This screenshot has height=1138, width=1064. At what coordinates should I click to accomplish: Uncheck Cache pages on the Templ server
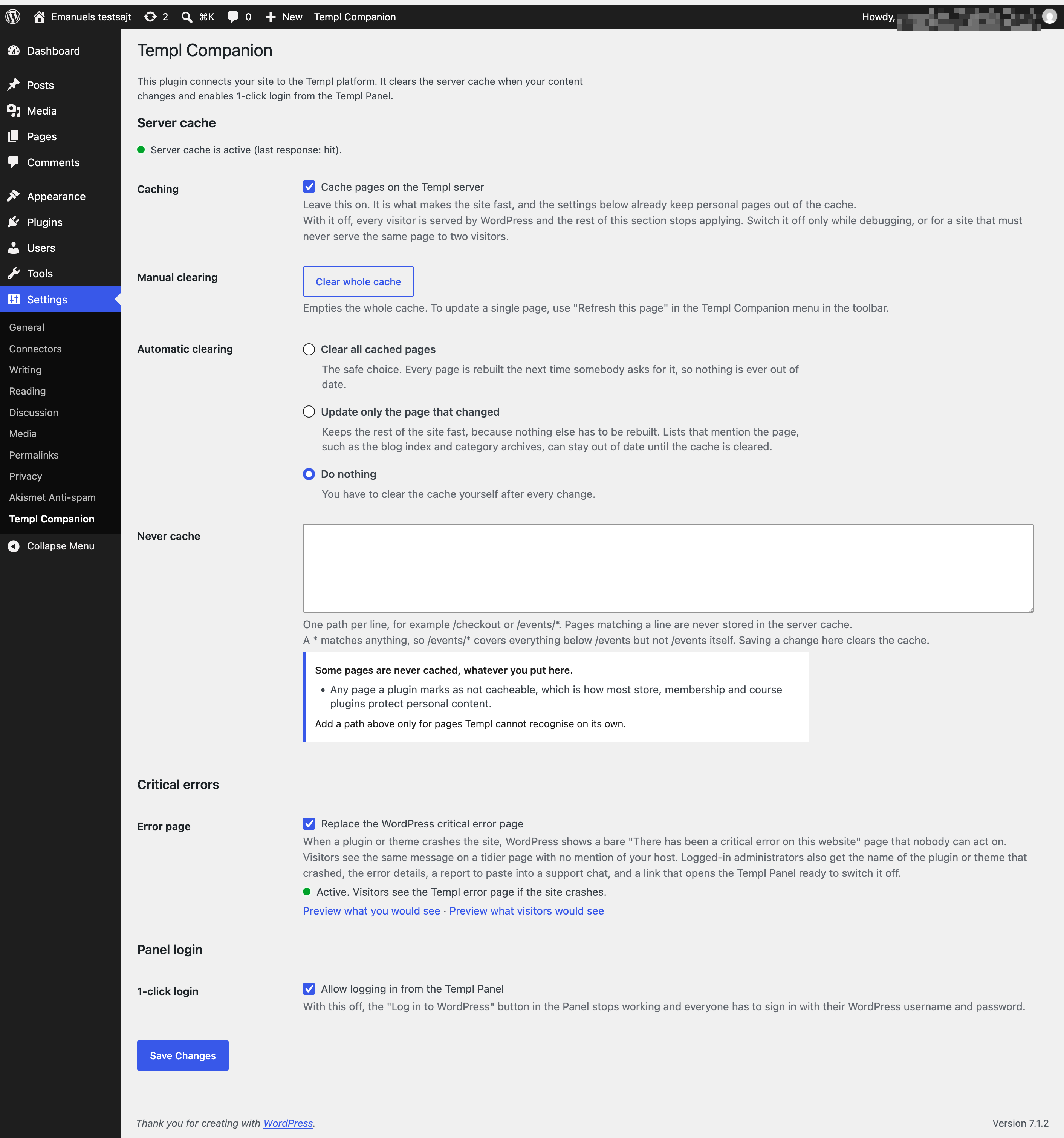[309, 187]
